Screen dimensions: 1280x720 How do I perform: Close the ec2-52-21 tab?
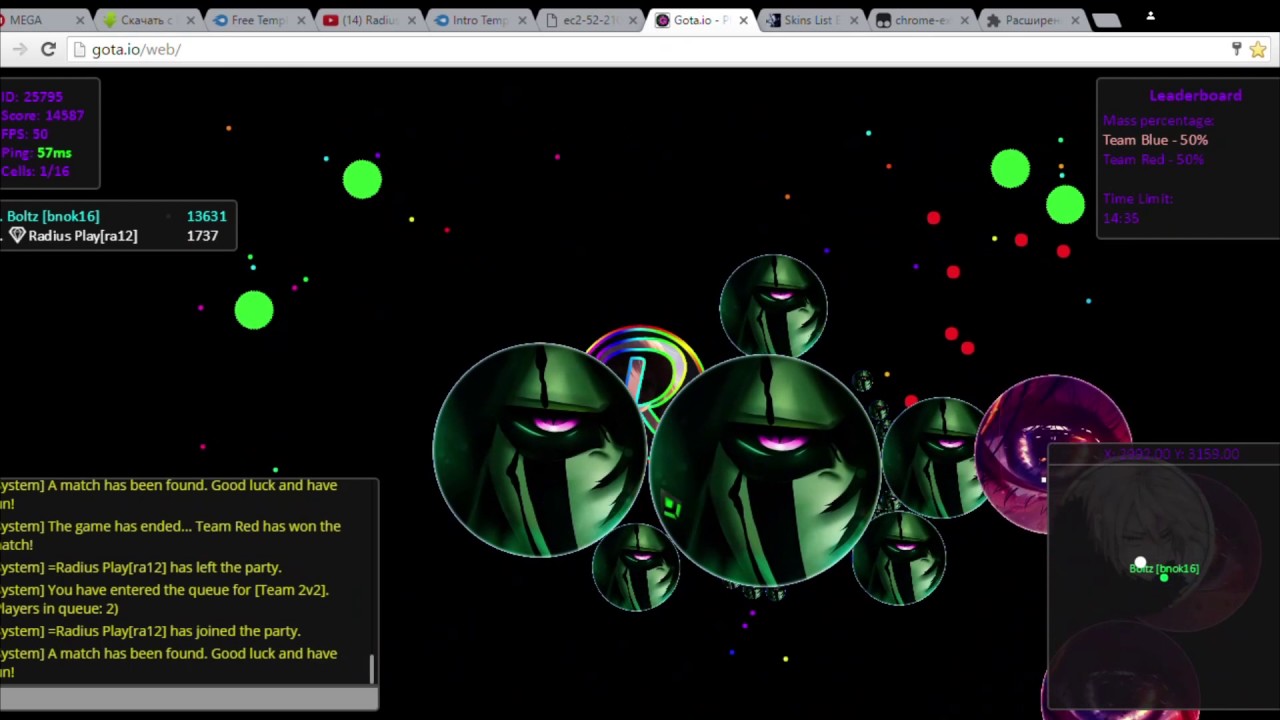(x=632, y=20)
